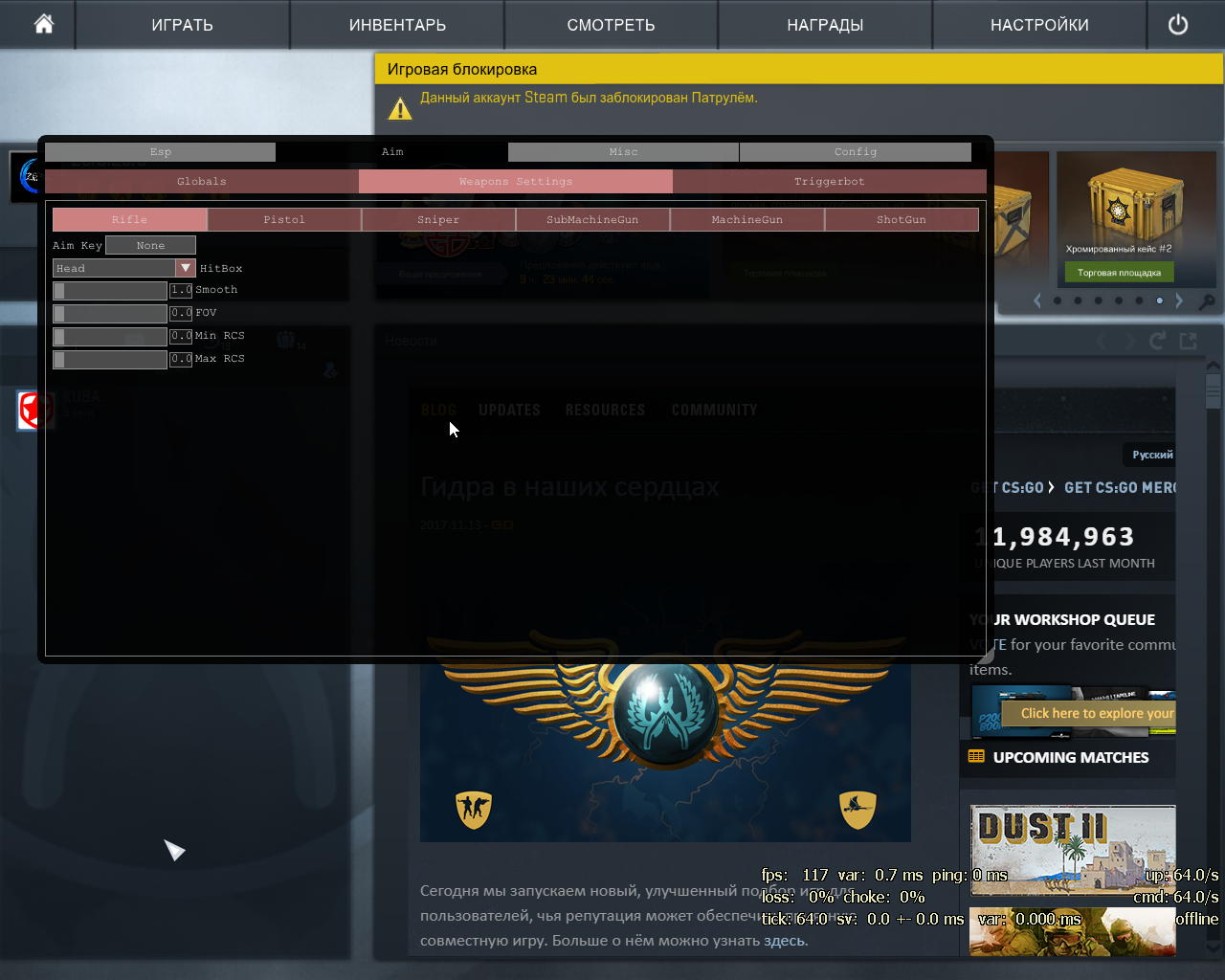Go to next crate carousel arrow
Screen dimensions: 1225x980
pyautogui.click(x=1179, y=301)
